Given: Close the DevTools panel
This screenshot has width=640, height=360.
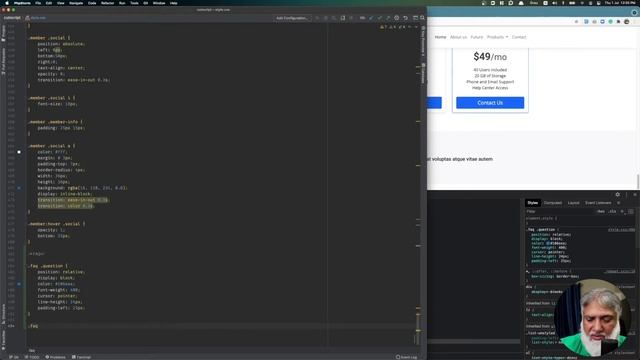Looking at the screenshot, I should (x=635, y=195).
